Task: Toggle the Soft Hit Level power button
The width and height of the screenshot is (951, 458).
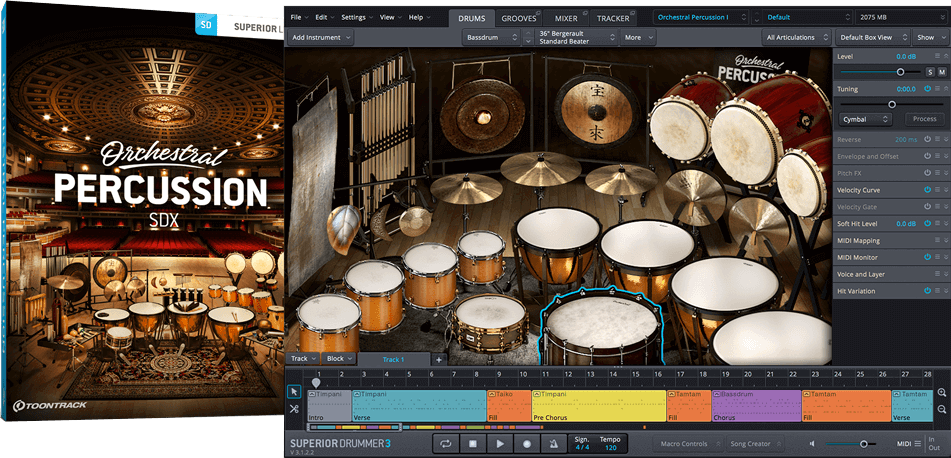Action: [927, 224]
